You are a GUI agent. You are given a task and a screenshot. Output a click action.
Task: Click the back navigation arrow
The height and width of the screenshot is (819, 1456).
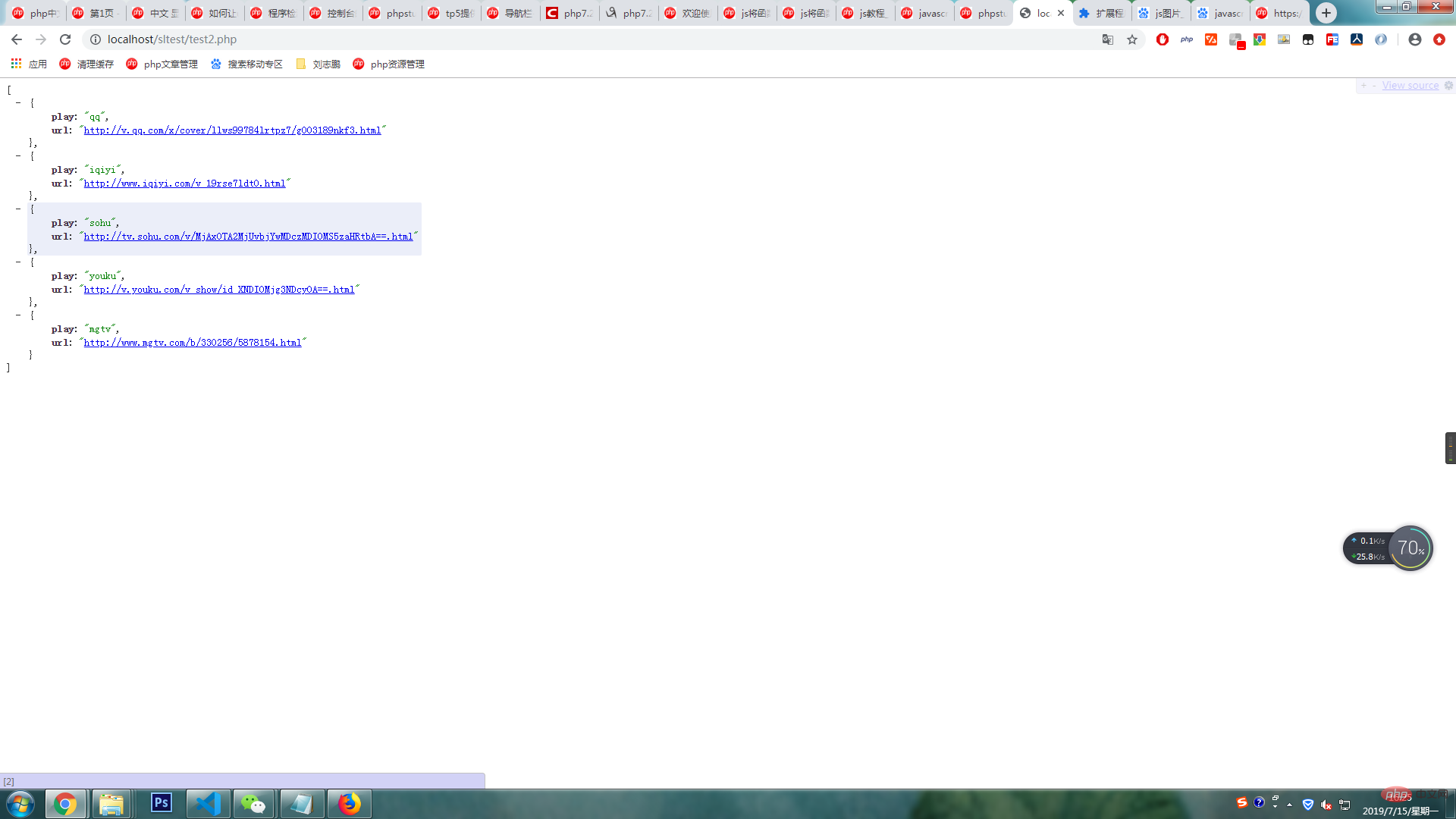coord(17,39)
